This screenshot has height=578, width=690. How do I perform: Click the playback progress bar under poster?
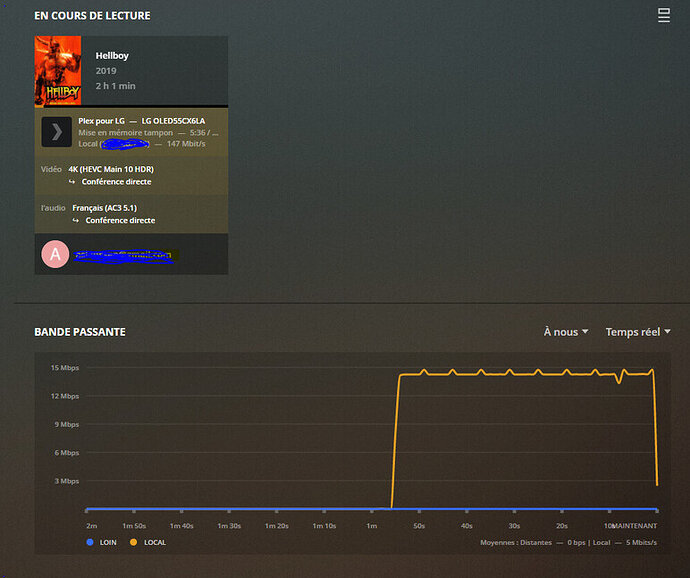tap(131, 106)
